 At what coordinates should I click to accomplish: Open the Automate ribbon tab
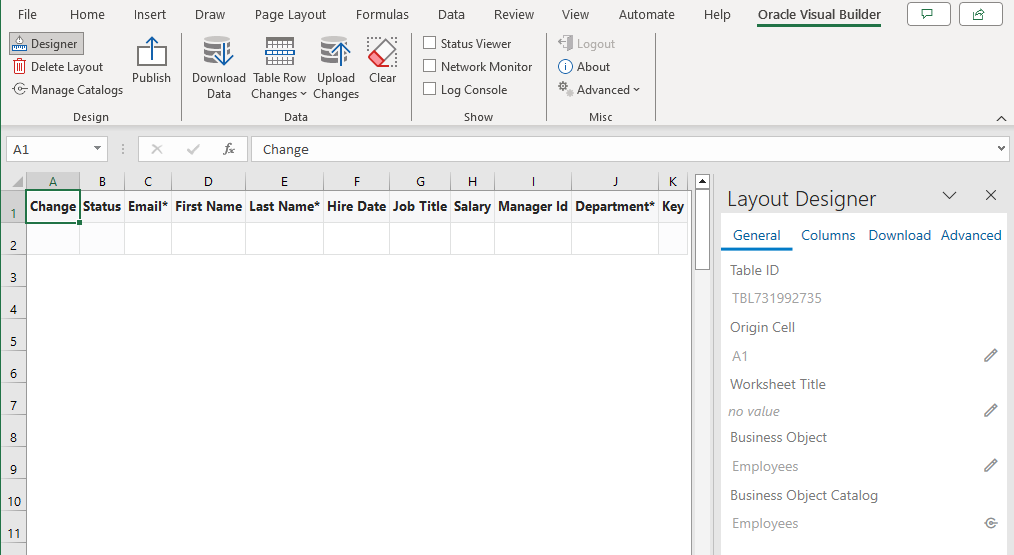click(647, 14)
